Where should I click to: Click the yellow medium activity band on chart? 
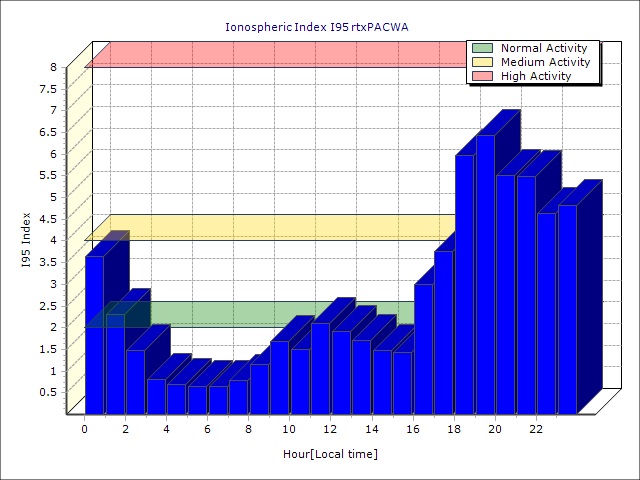(270, 227)
